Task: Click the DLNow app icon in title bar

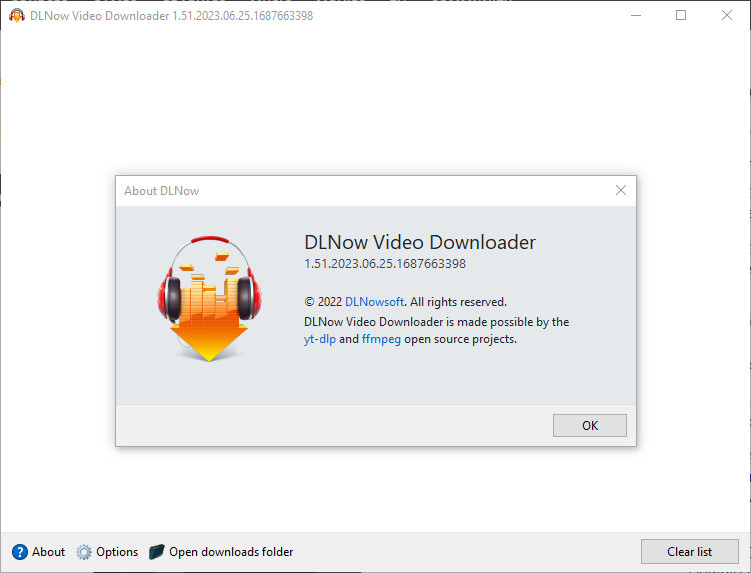Action: pos(17,16)
